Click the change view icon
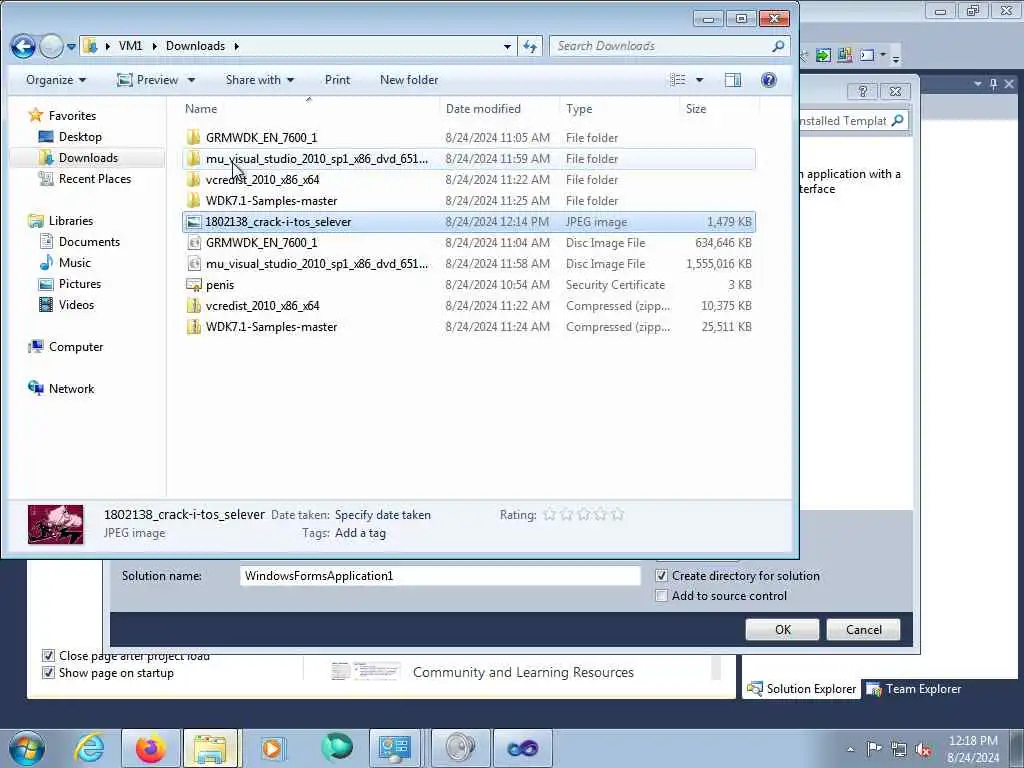This screenshot has height=768, width=1024. pyautogui.click(x=679, y=80)
